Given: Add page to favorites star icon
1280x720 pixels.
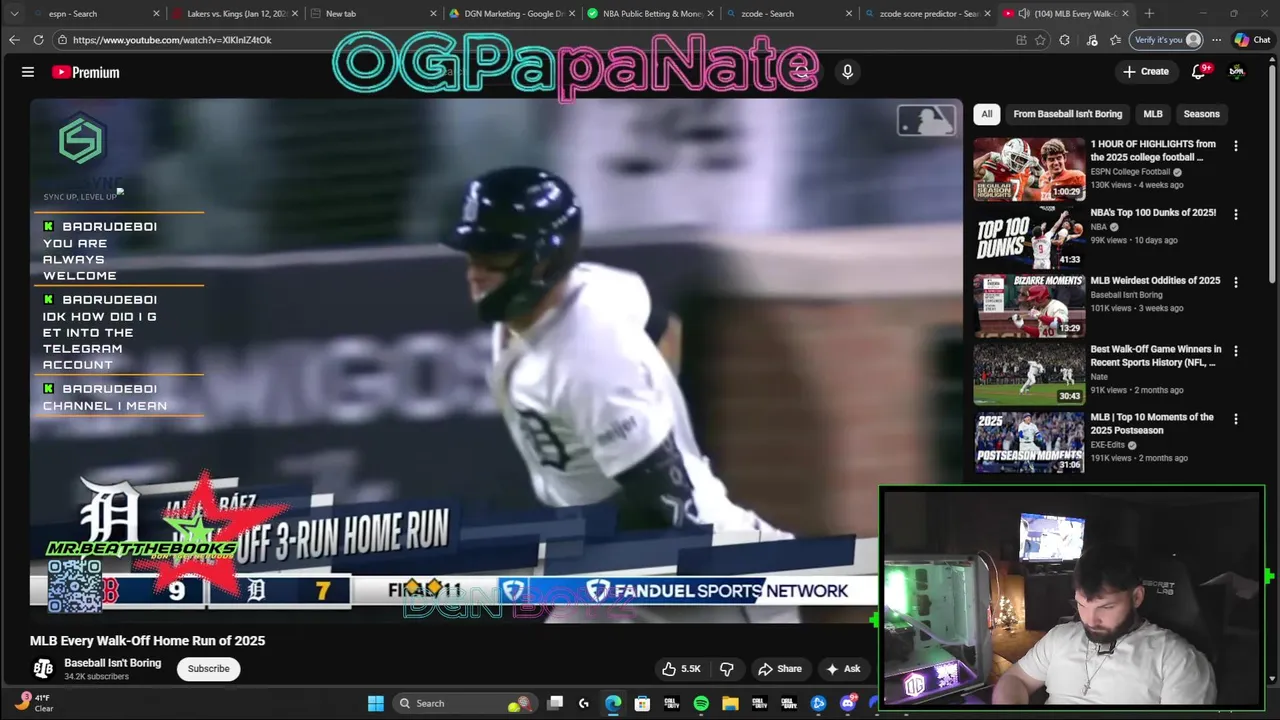Looking at the screenshot, I should pos(1040,40).
